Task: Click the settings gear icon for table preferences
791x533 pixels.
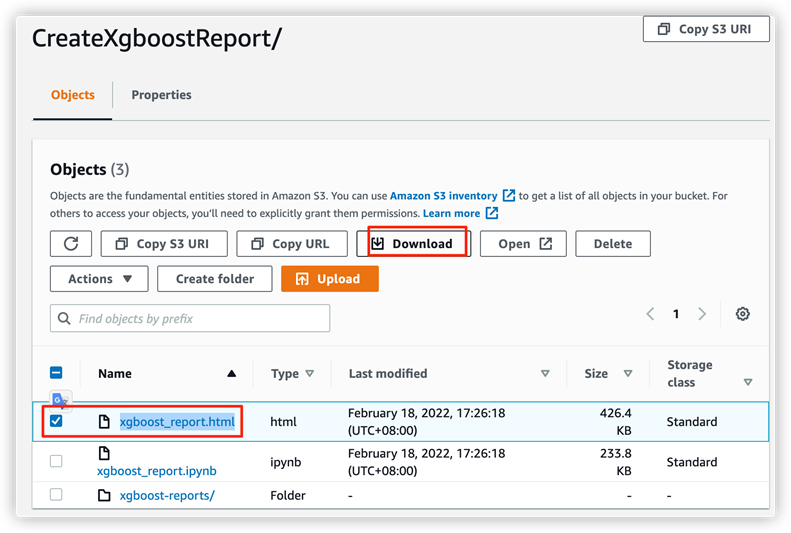Action: 742,314
